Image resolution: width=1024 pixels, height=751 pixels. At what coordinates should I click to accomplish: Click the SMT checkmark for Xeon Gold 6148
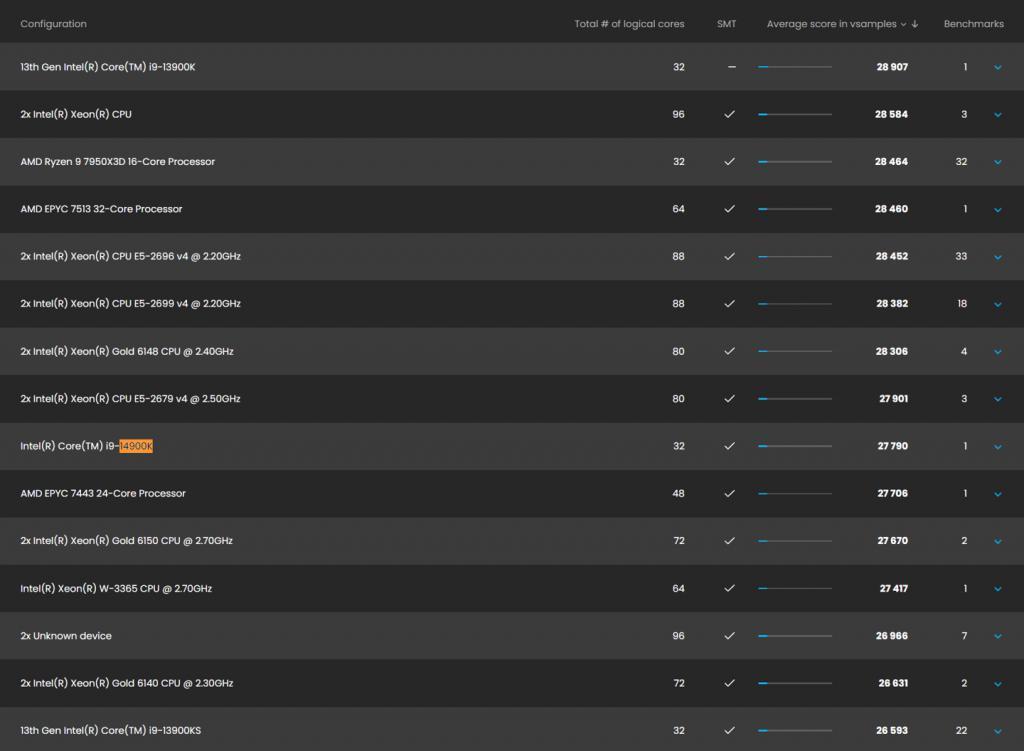(x=729, y=351)
